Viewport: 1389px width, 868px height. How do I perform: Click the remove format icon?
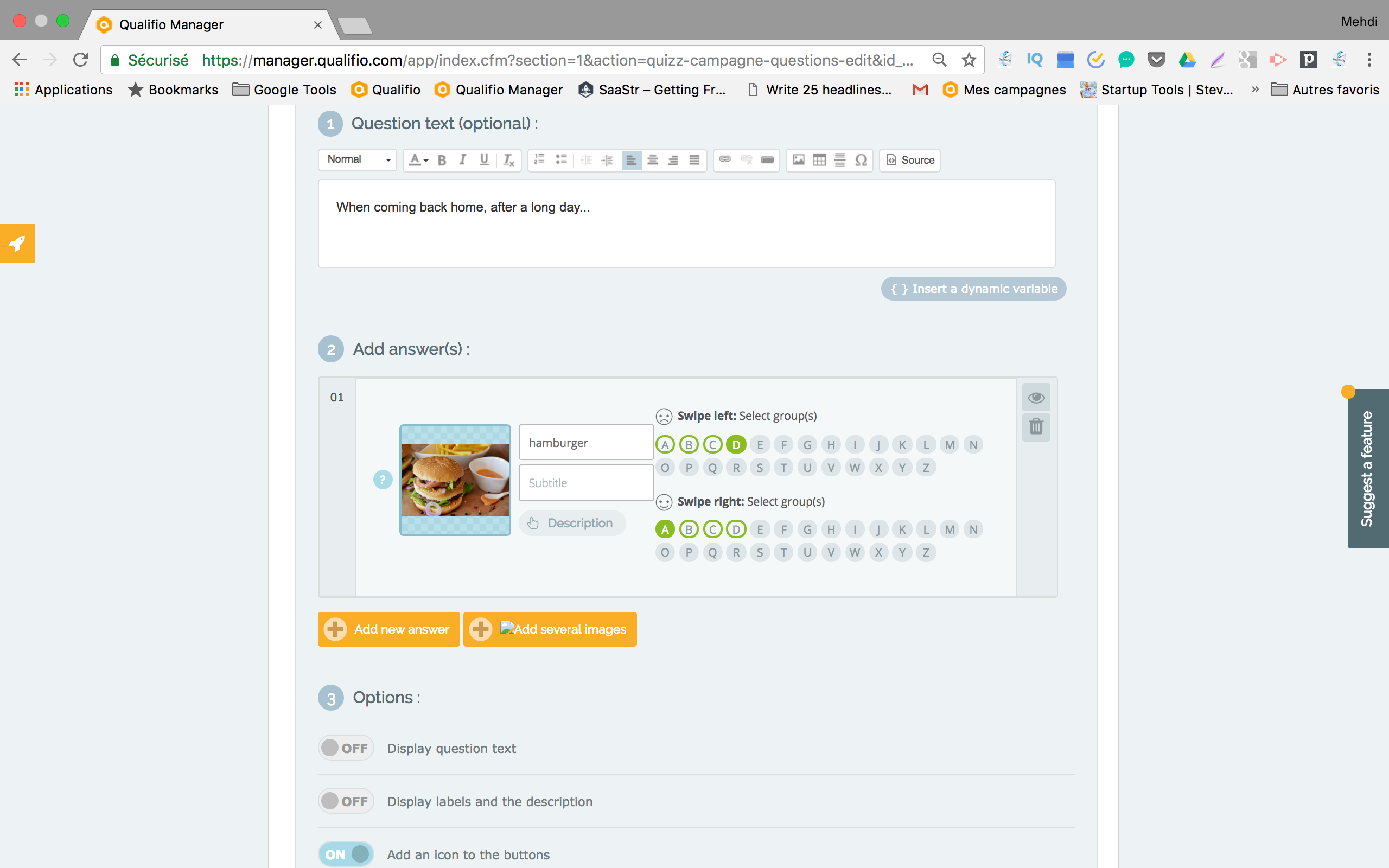point(508,160)
